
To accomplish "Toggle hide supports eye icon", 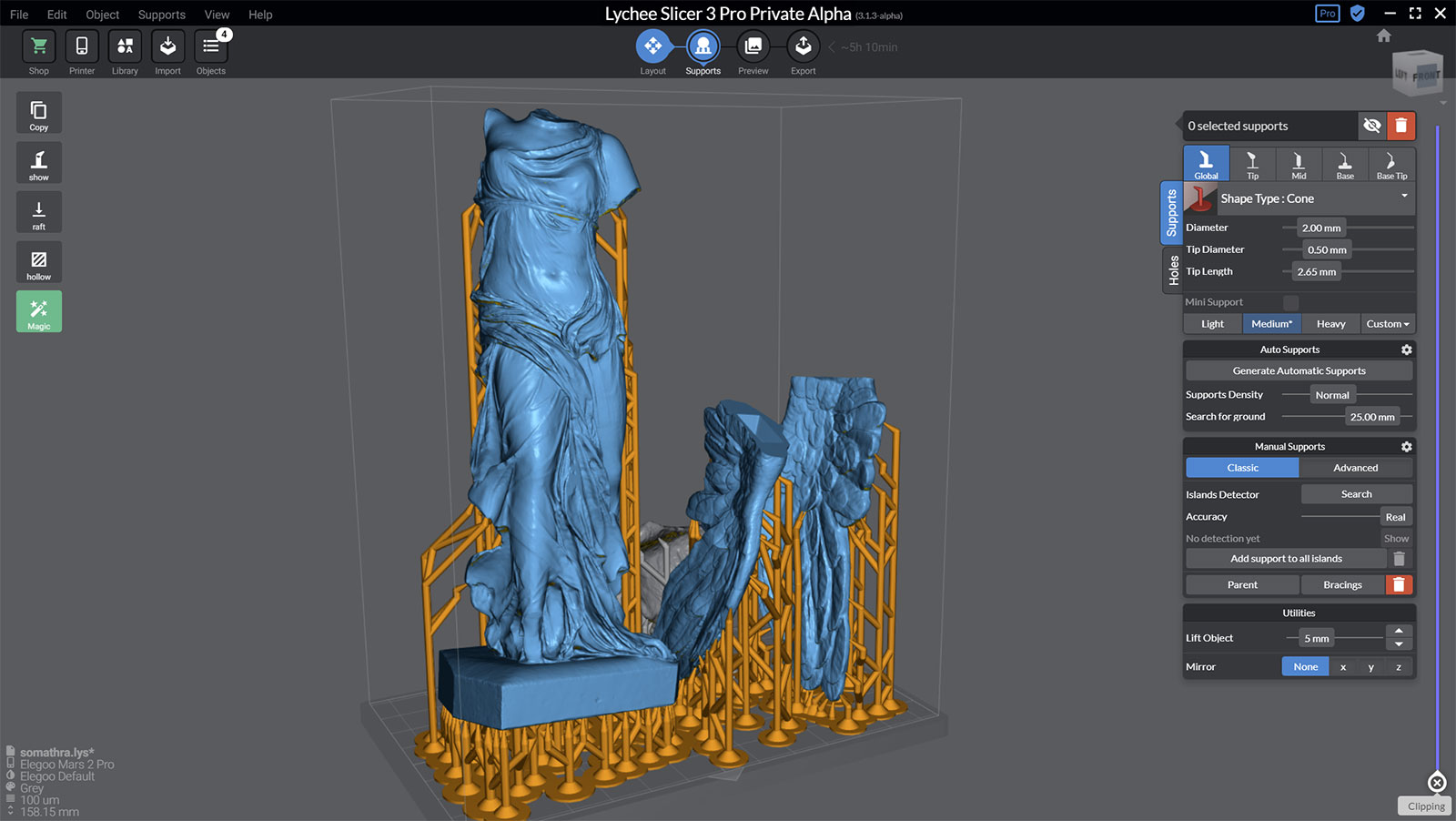I will (x=1372, y=126).
